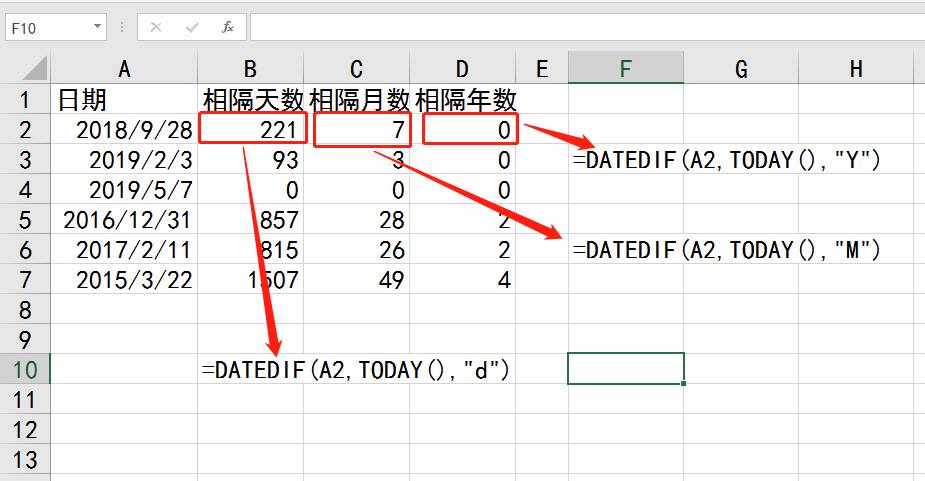Select column D header
The image size is (925, 481).
click(x=462, y=68)
